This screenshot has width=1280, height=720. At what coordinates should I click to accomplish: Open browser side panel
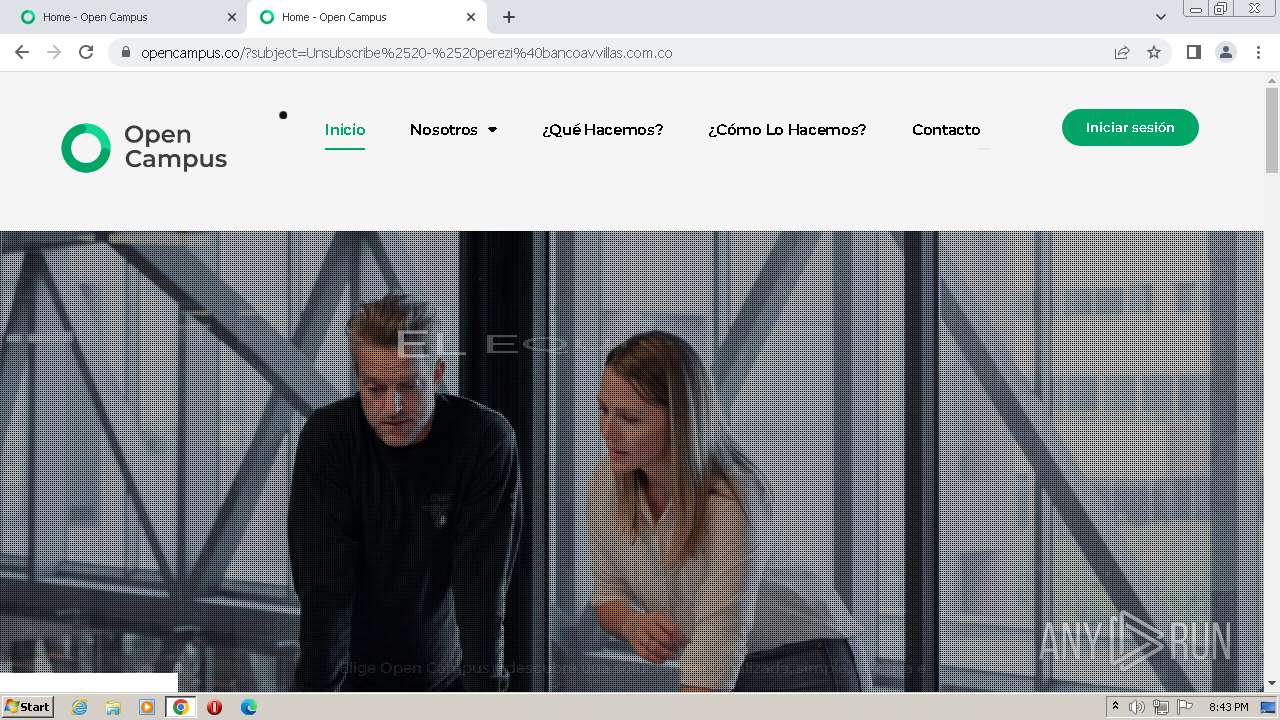tap(1193, 52)
